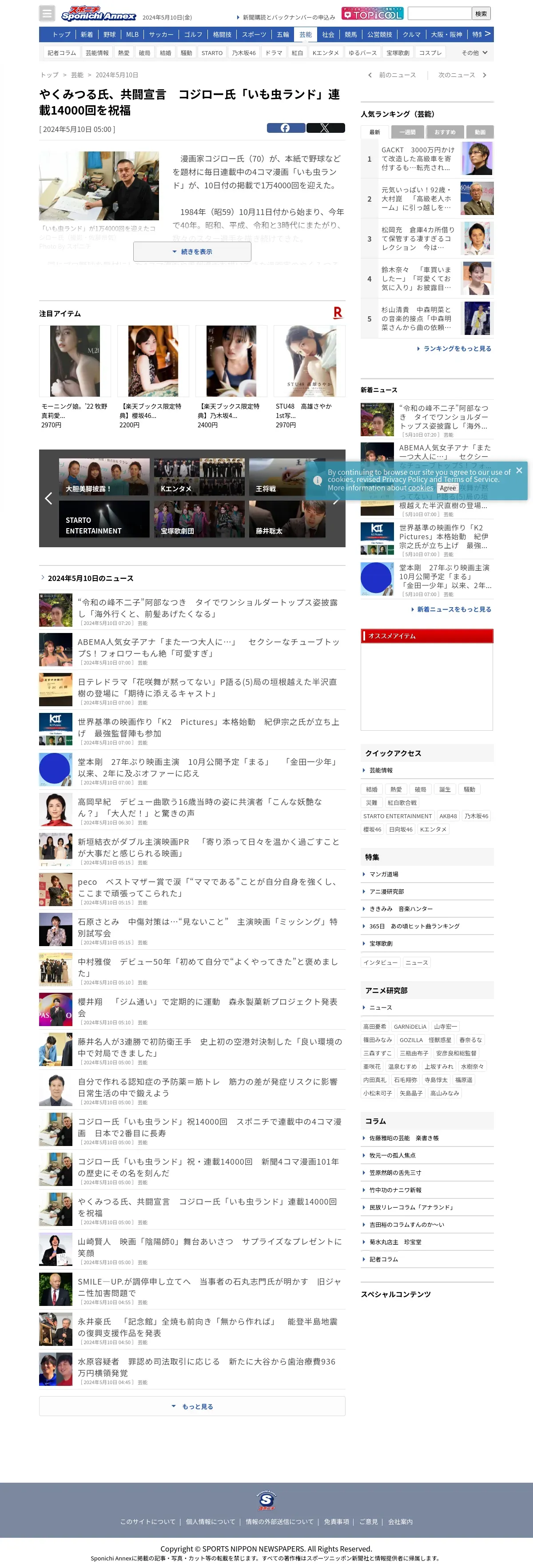Agree to the cookie policy

pyautogui.click(x=448, y=488)
